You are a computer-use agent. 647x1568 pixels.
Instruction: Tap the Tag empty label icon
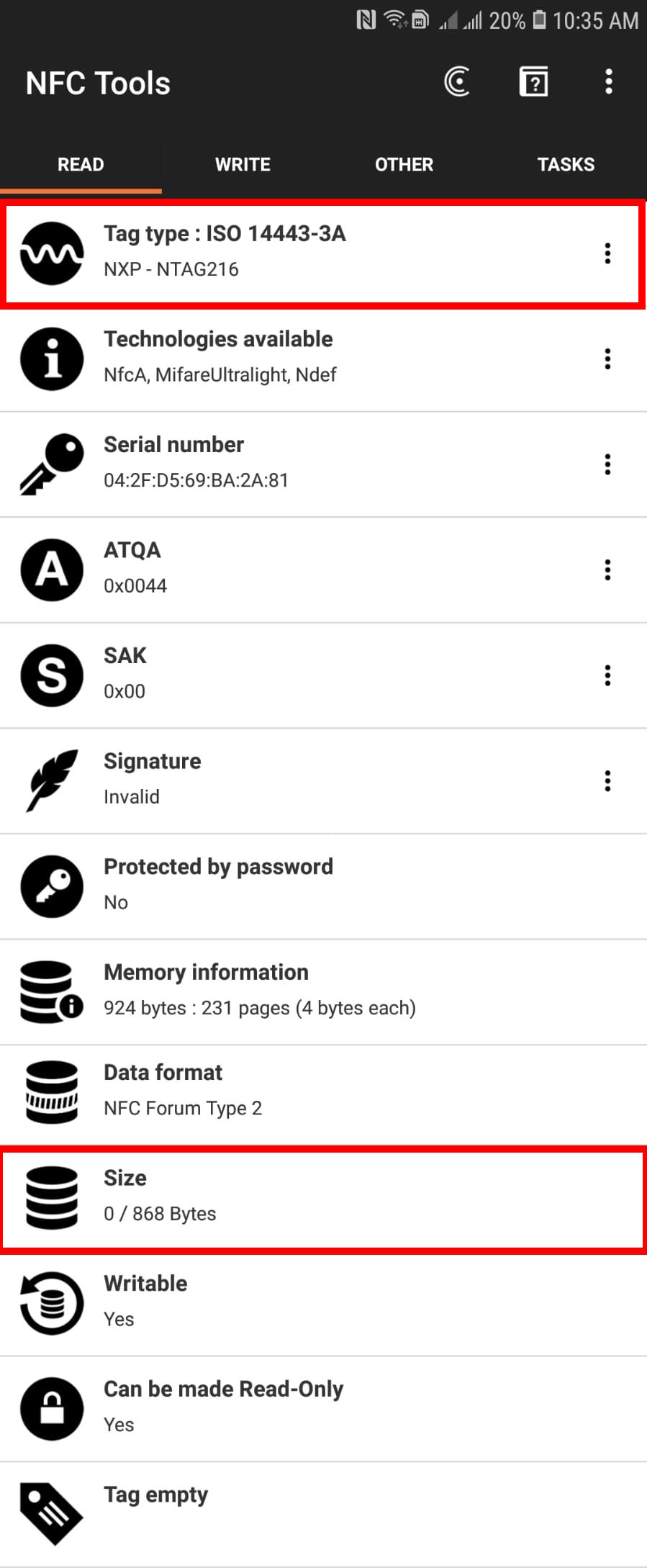(x=52, y=1513)
